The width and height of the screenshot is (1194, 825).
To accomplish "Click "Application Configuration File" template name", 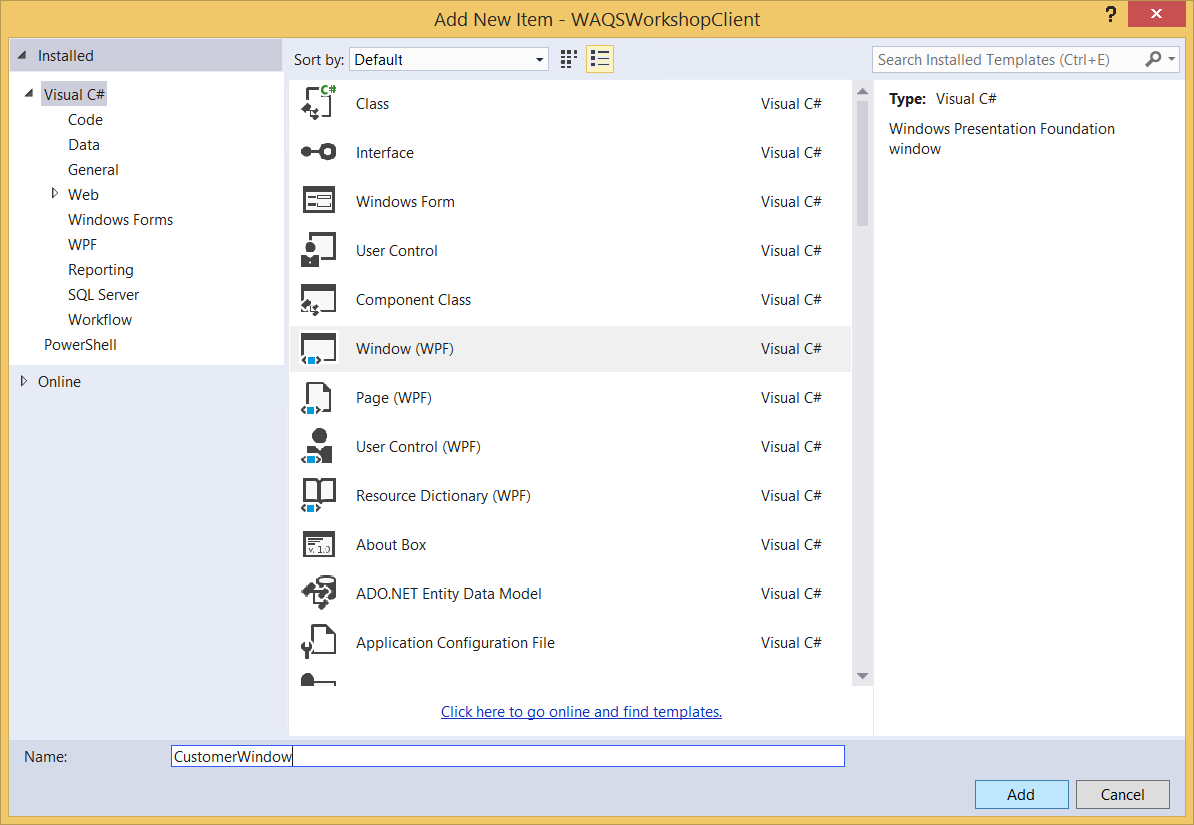I will pos(455,643).
